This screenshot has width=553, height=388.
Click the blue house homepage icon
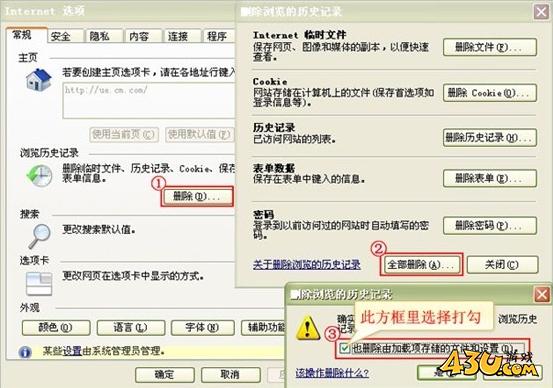click(x=39, y=79)
